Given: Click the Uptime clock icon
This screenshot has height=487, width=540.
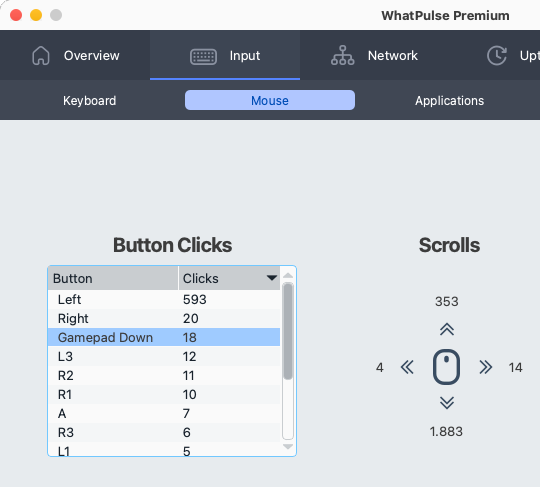Looking at the screenshot, I should pyautogui.click(x=497, y=55).
